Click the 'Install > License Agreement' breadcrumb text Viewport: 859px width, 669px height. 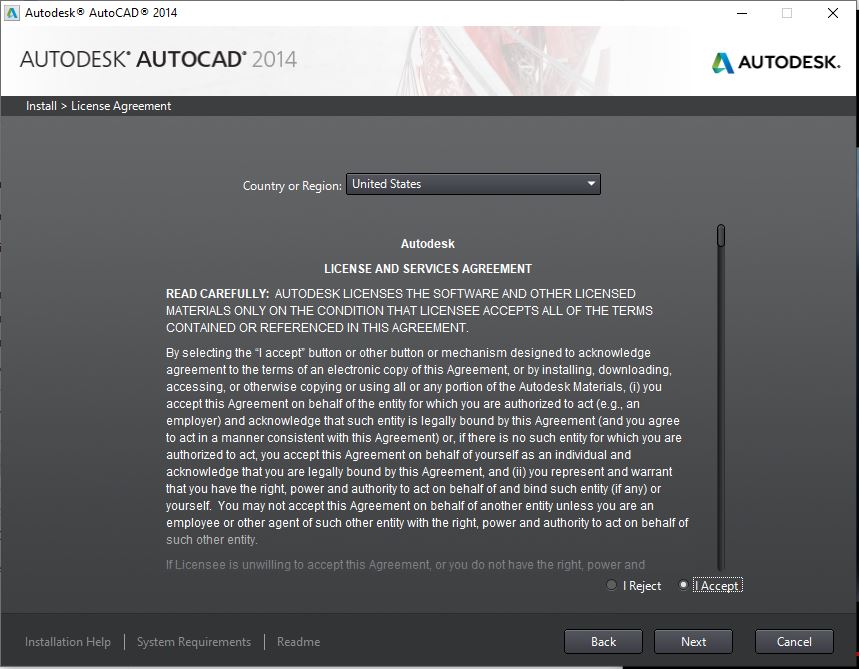coord(99,106)
